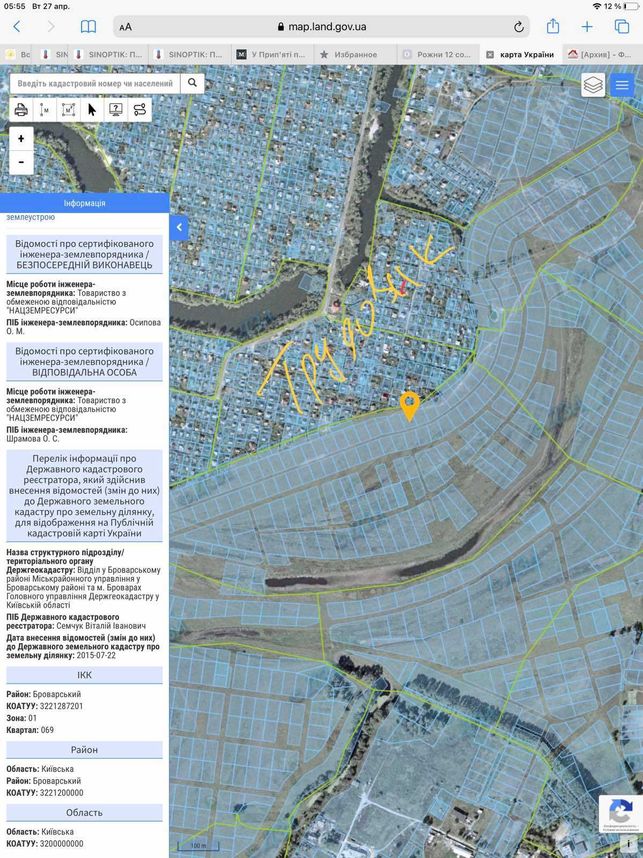Zoom in the map with plus
The height and width of the screenshot is (858, 643).
pos(21,138)
